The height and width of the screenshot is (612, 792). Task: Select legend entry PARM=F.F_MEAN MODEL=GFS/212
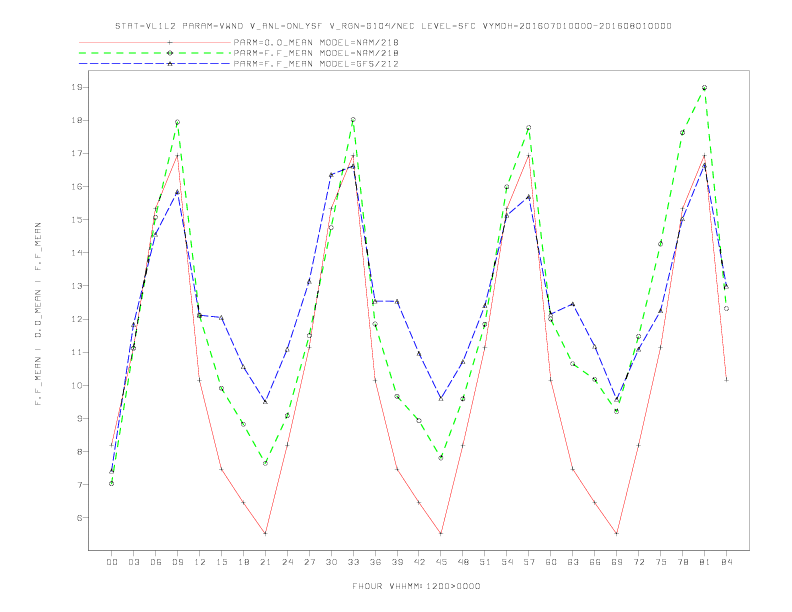(x=316, y=64)
